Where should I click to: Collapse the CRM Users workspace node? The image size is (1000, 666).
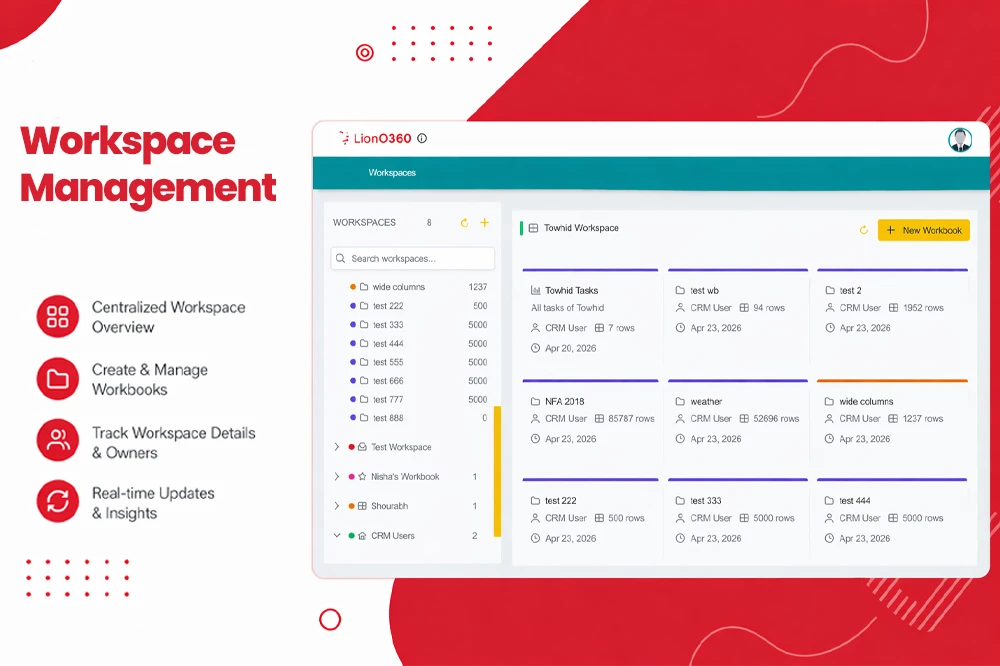pyautogui.click(x=337, y=536)
